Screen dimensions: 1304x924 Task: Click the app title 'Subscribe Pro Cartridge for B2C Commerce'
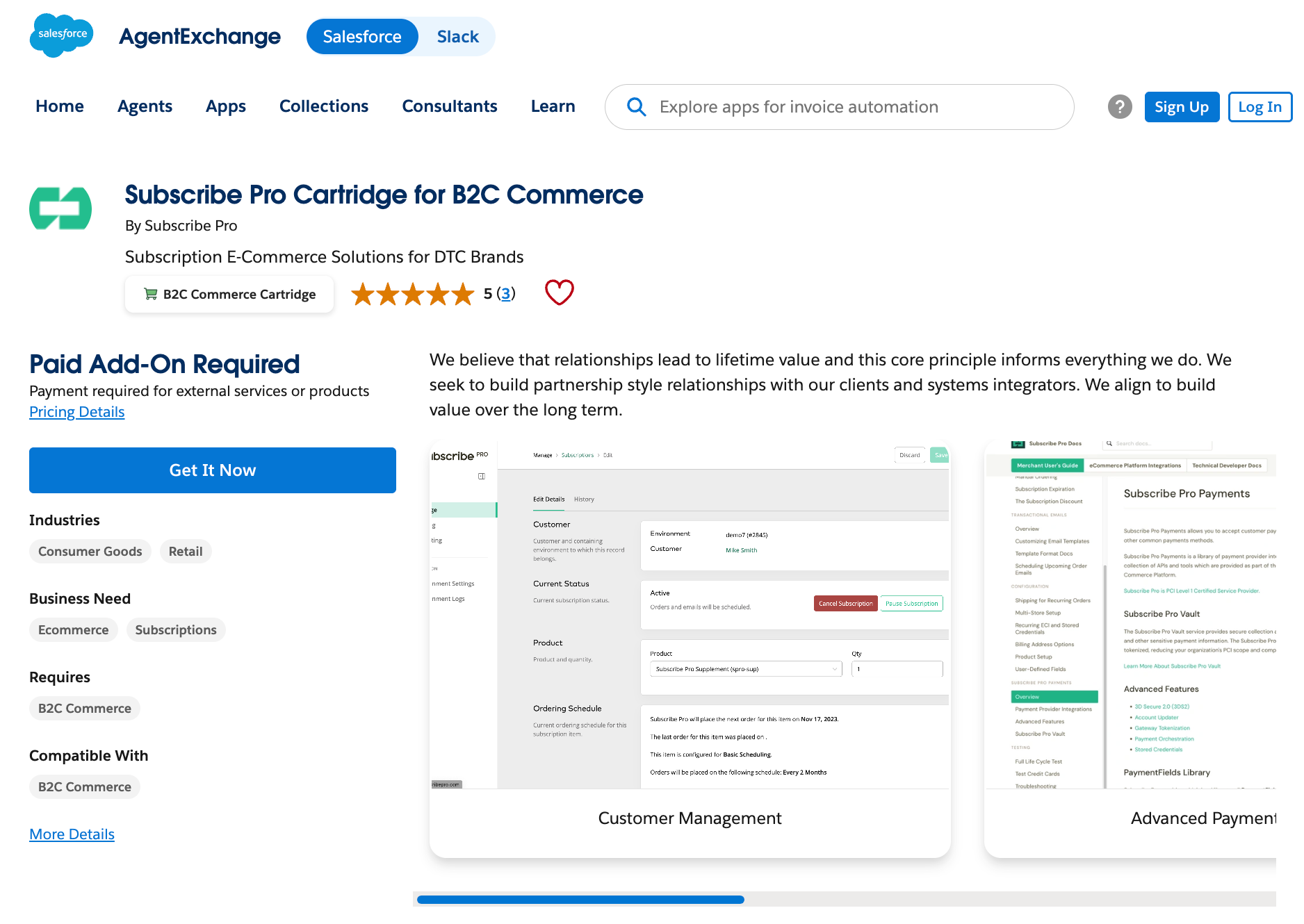tap(384, 195)
